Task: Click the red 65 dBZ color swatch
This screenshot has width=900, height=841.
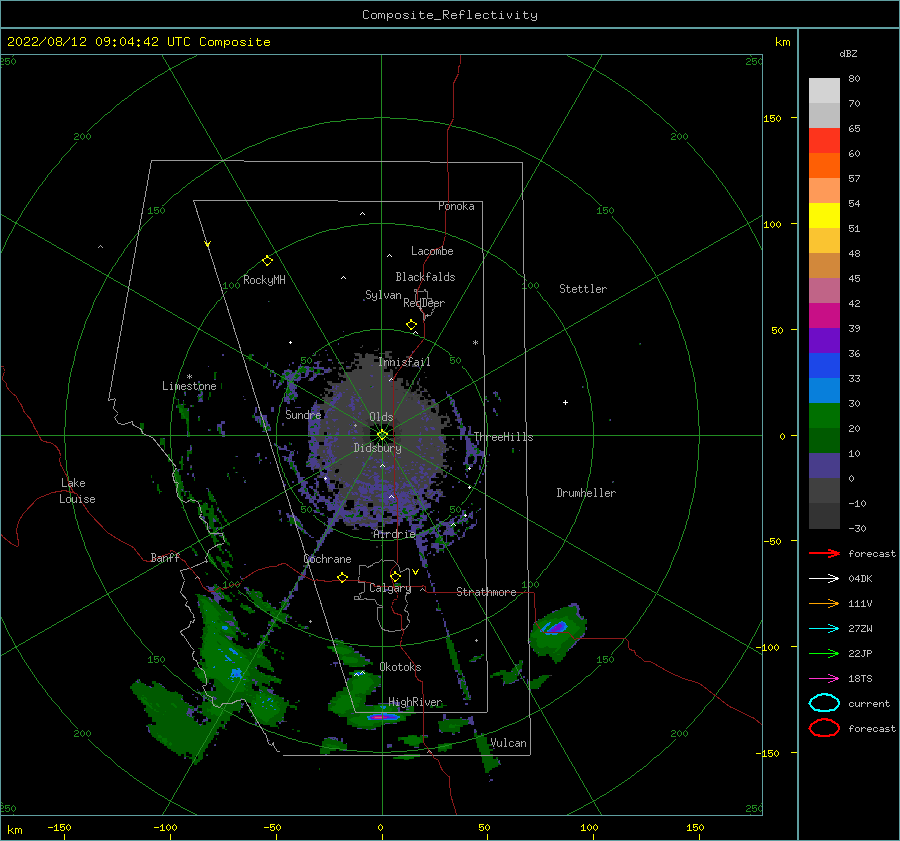Action: click(x=824, y=140)
